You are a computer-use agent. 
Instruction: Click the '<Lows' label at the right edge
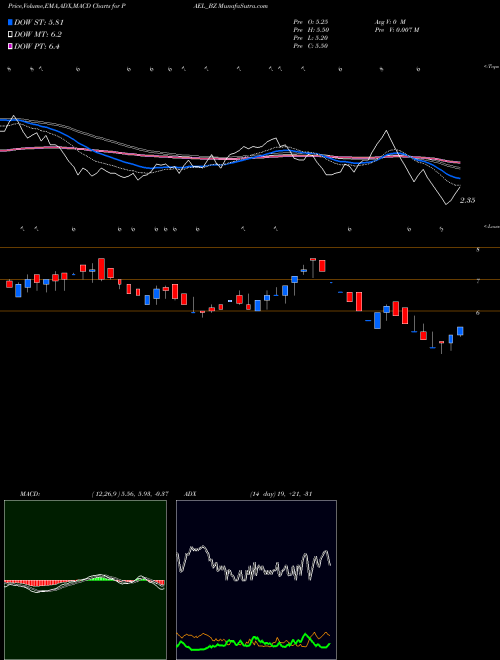point(492,226)
